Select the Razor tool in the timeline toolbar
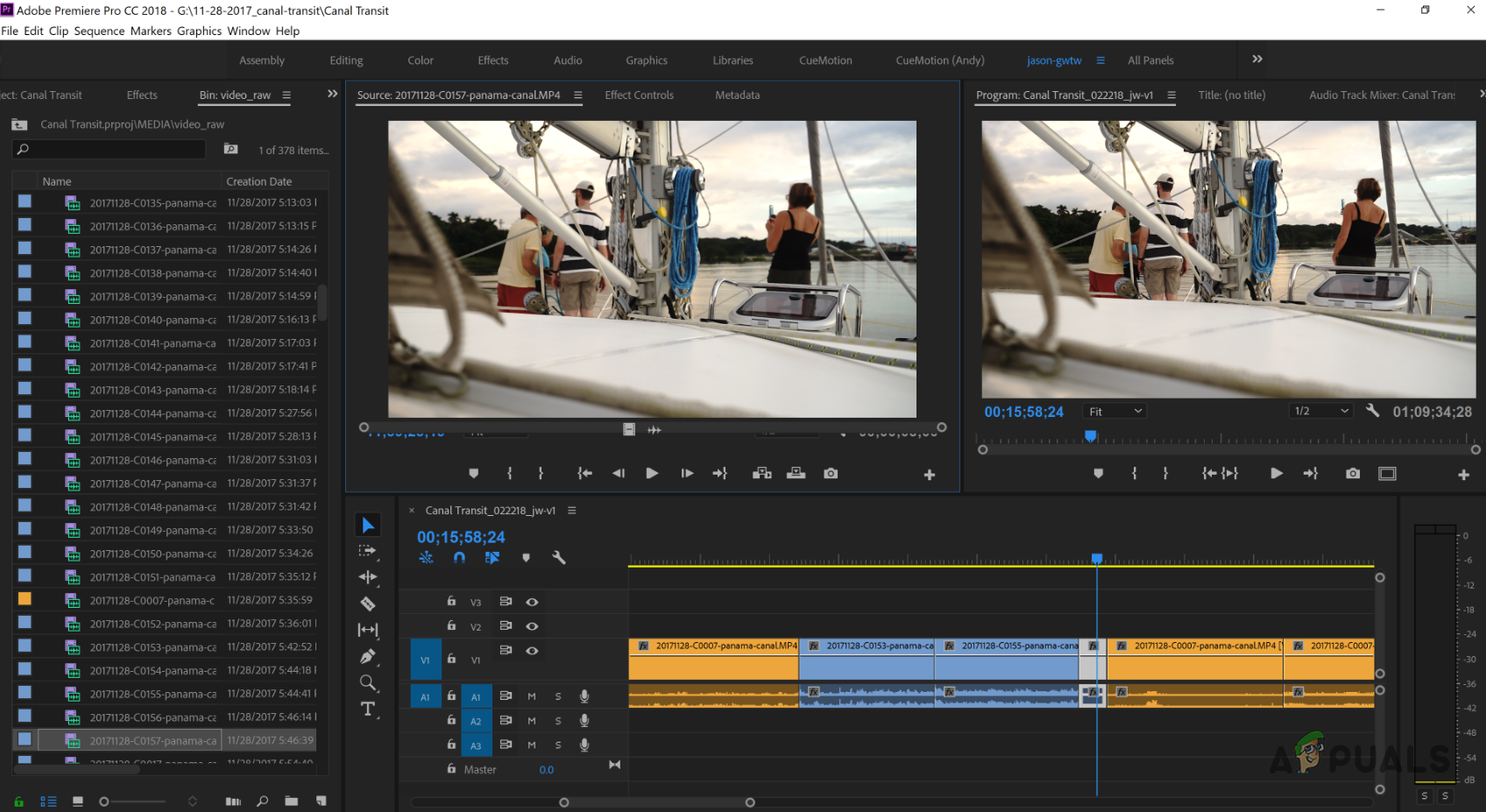The height and width of the screenshot is (812, 1486). [x=368, y=604]
